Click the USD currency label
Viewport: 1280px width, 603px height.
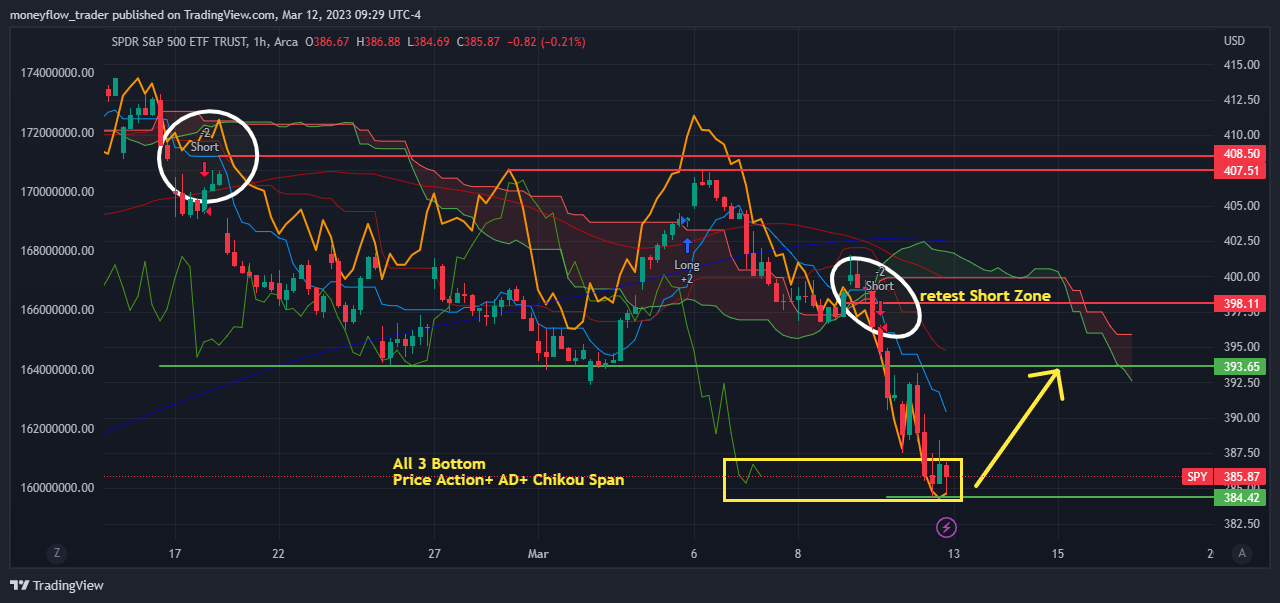point(1234,41)
